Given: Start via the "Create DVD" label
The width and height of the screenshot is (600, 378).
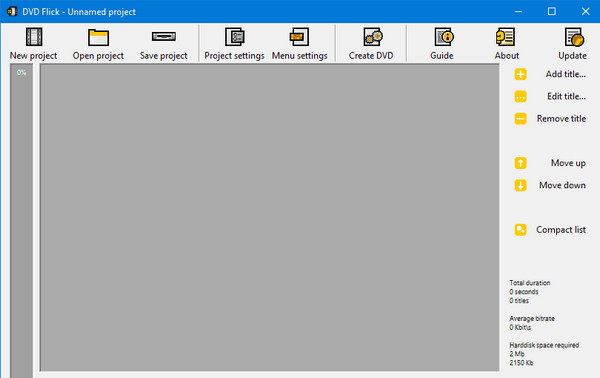Looking at the screenshot, I should [x=371, y=56].
